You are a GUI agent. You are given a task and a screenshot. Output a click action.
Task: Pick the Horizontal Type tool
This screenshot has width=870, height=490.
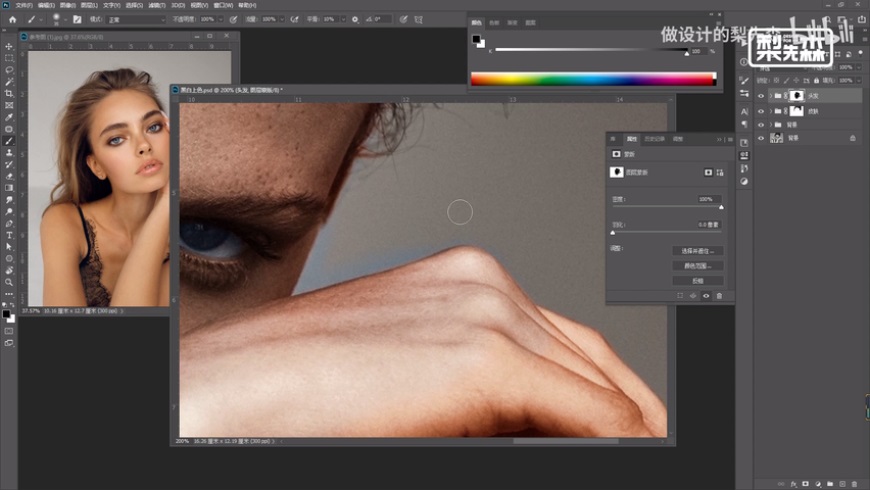tap(9, 234)
